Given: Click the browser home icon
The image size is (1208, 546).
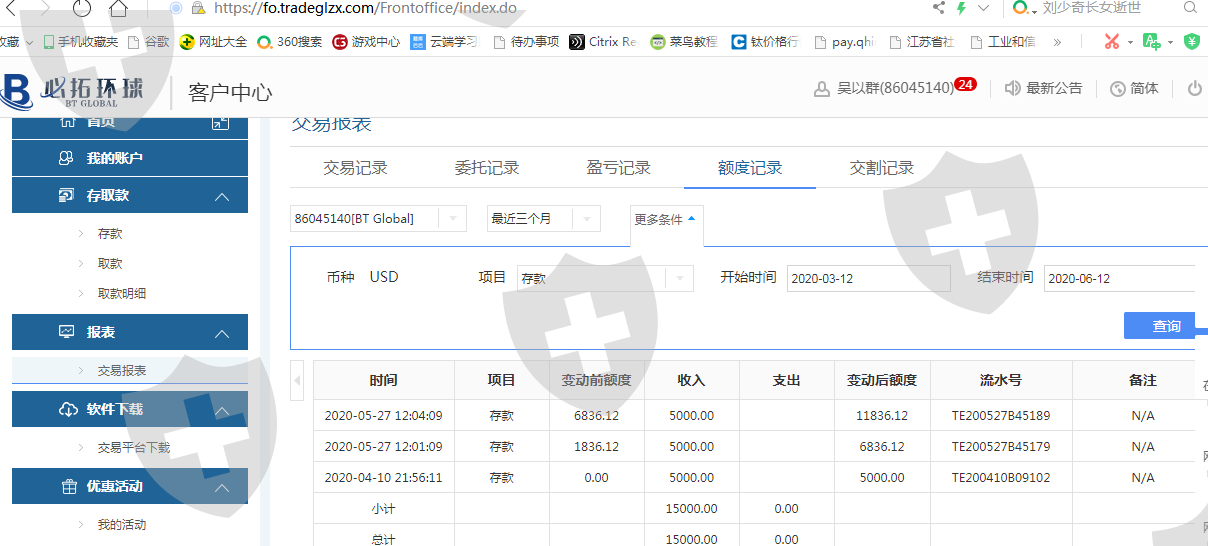Looking at the screenshot, I should point(119,9).
